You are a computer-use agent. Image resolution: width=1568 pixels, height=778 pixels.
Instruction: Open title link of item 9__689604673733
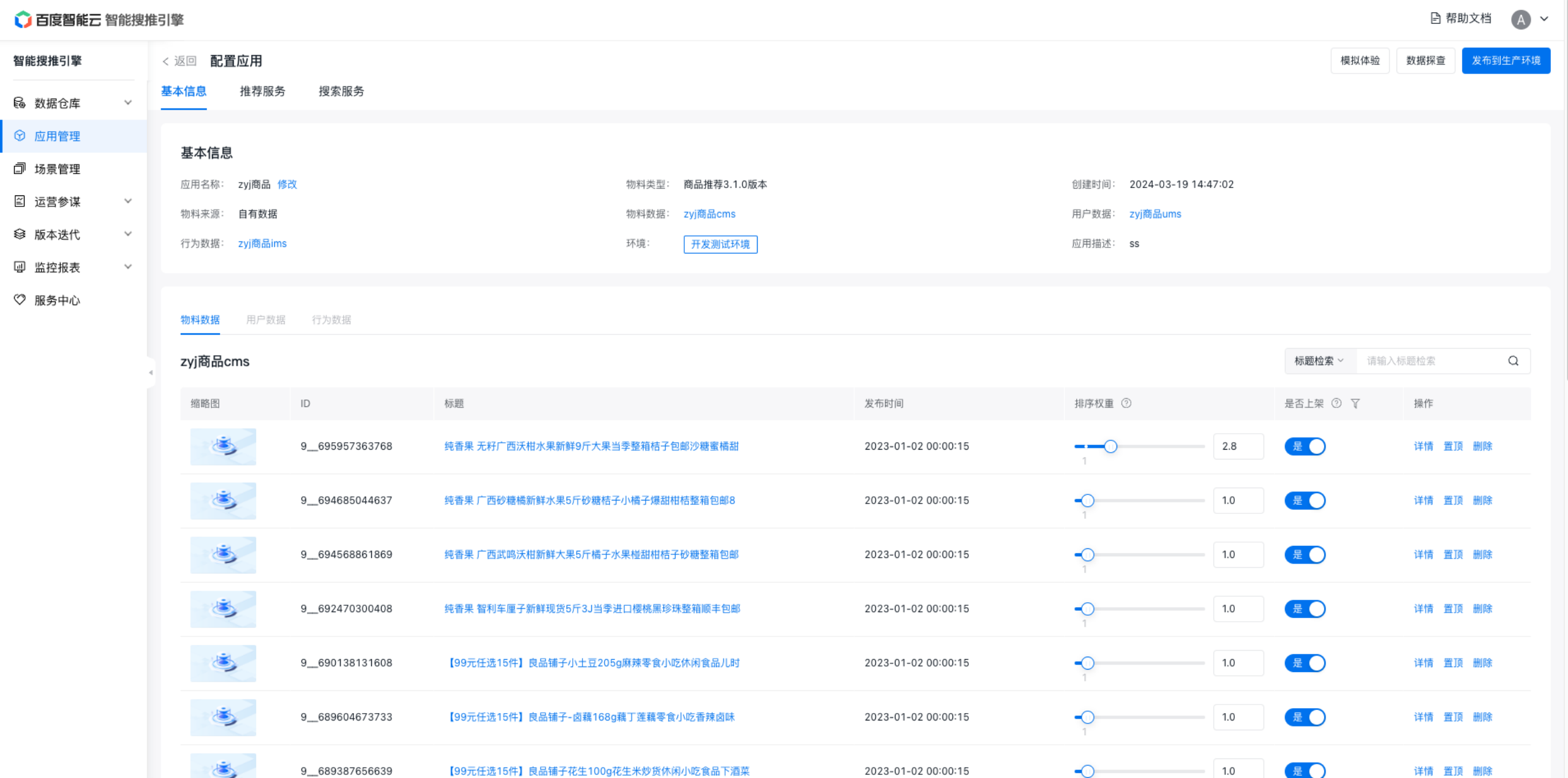click(589, 717)
